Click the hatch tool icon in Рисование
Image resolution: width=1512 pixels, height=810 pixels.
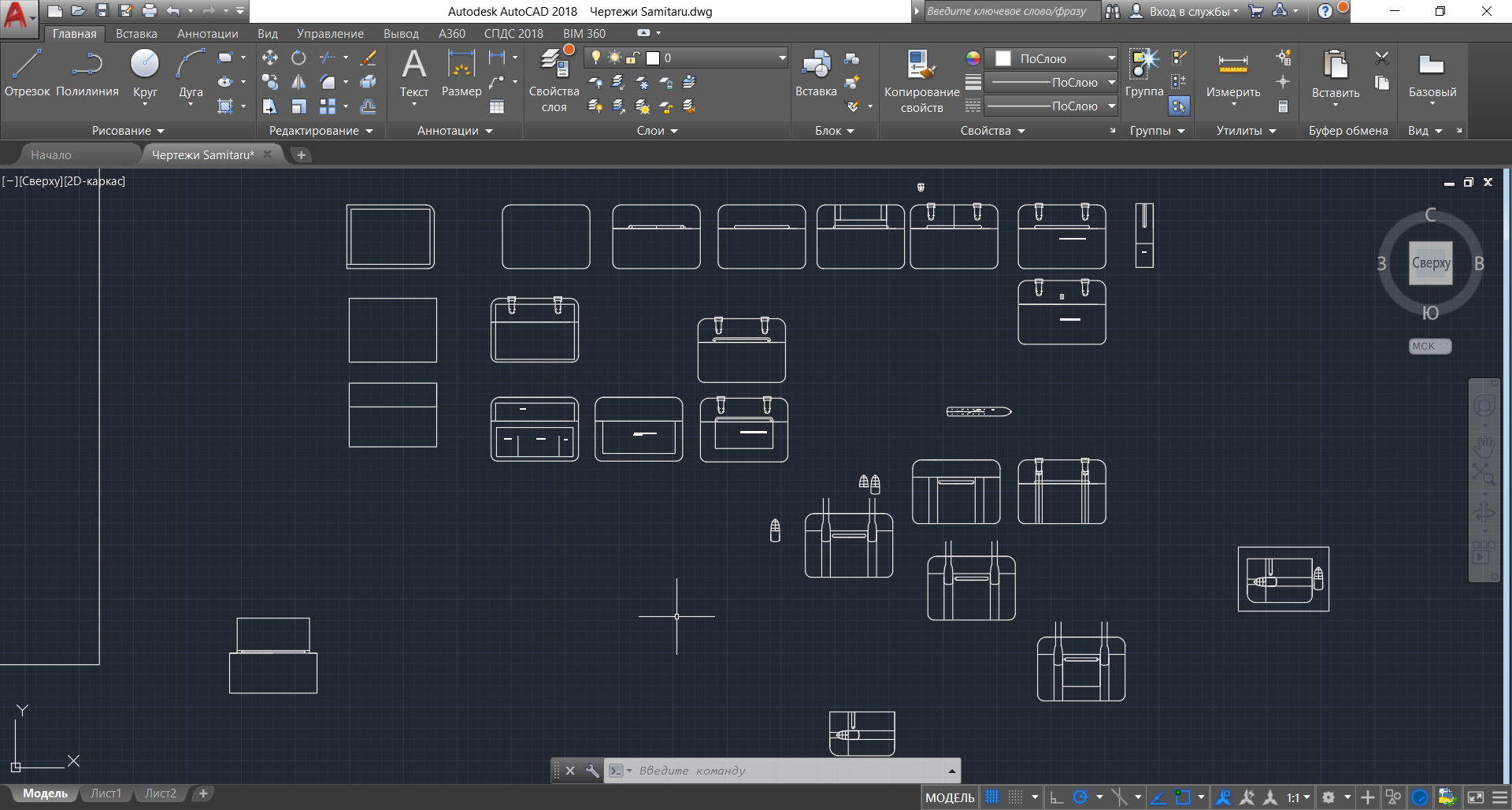225,106
